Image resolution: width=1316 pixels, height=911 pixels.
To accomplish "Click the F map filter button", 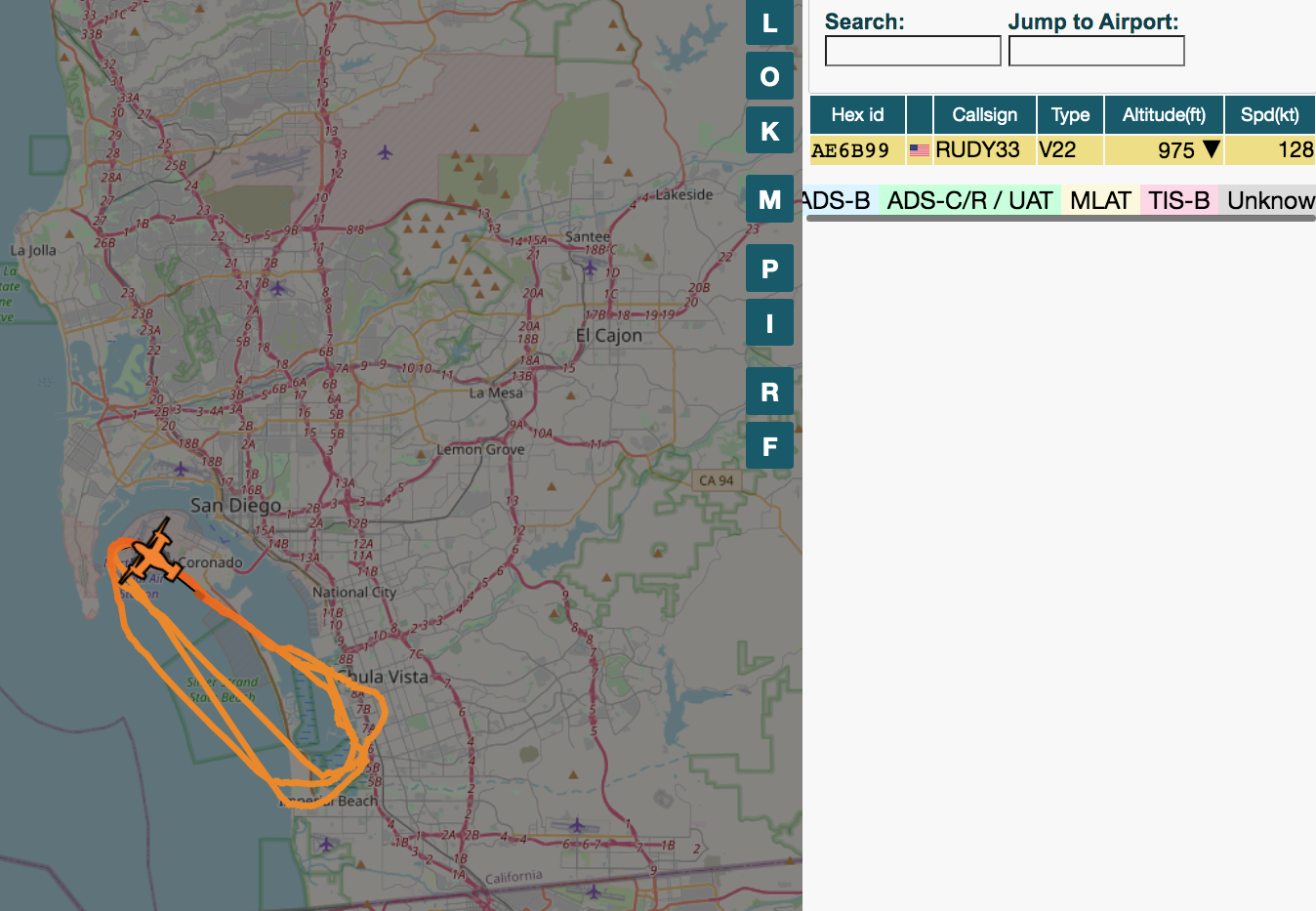I will 769,446.
